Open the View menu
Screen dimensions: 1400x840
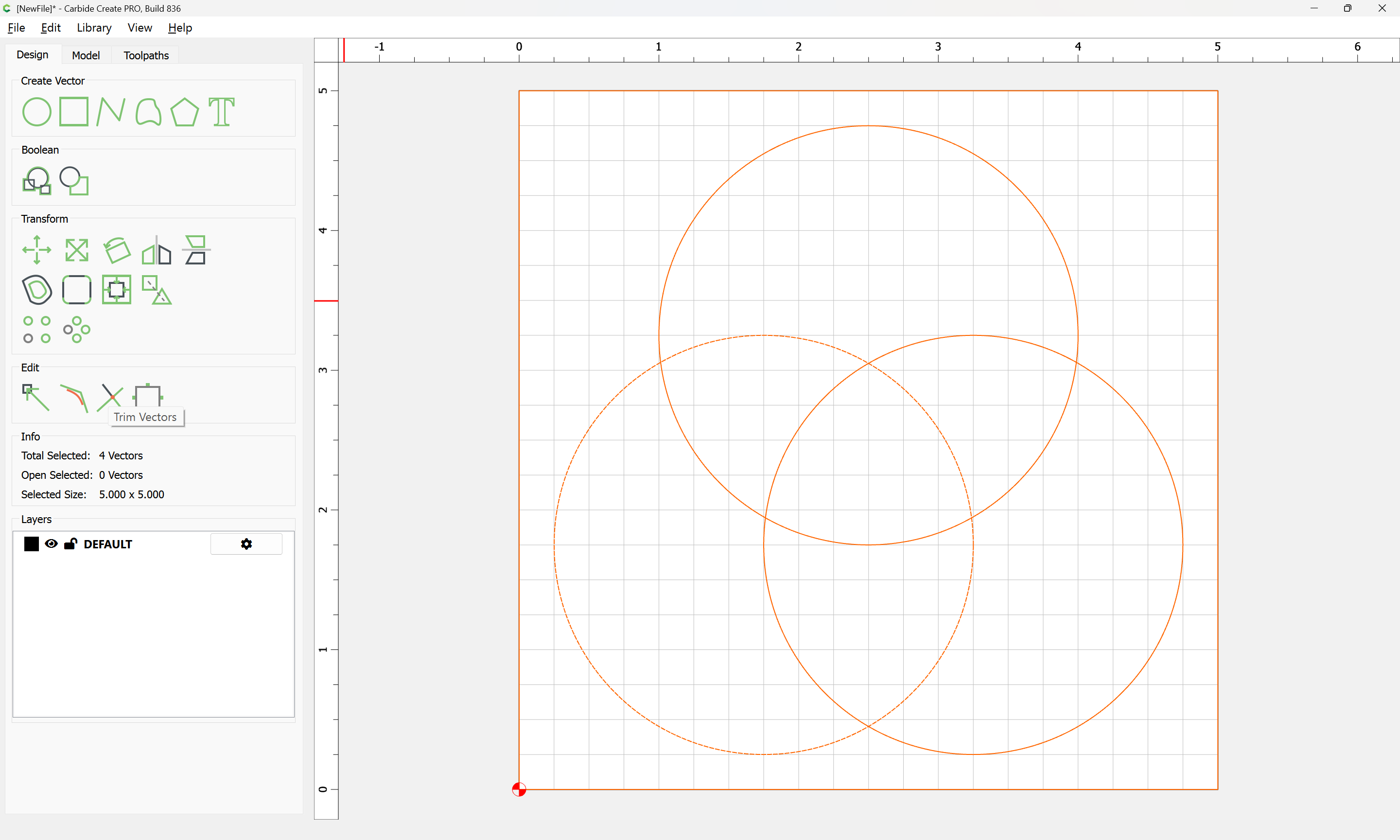[139, 28]
